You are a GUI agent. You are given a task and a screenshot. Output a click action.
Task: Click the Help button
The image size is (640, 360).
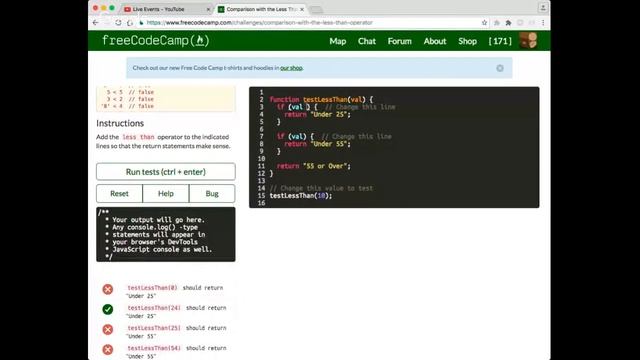166,193
